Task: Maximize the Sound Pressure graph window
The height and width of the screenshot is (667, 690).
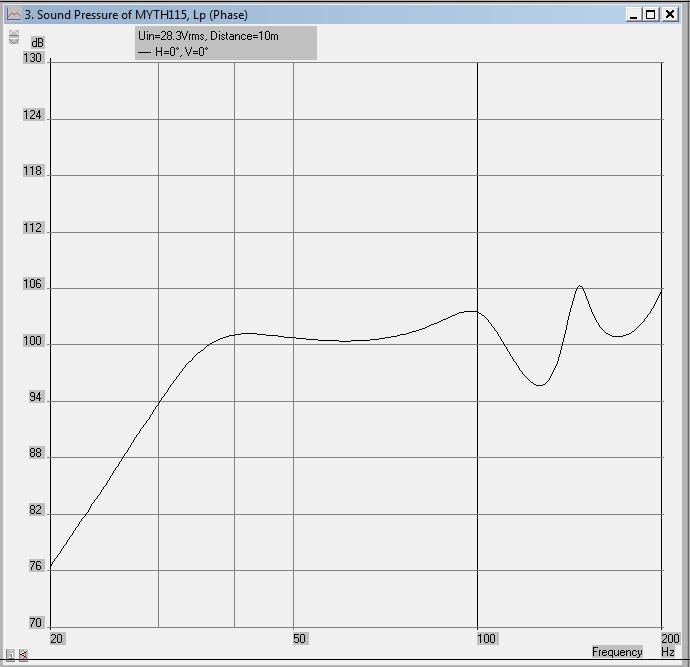Action: (650, 15)
